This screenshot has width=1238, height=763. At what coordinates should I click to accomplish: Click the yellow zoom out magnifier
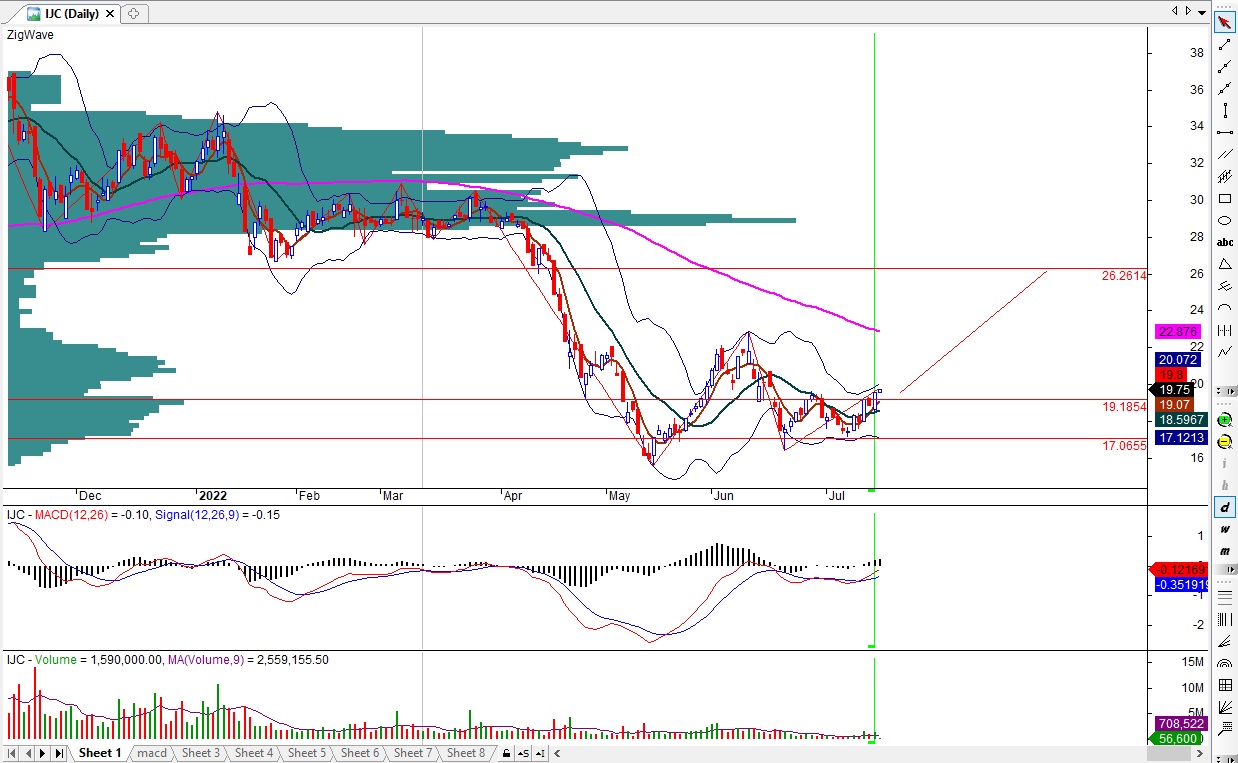tap(1225, 441)
